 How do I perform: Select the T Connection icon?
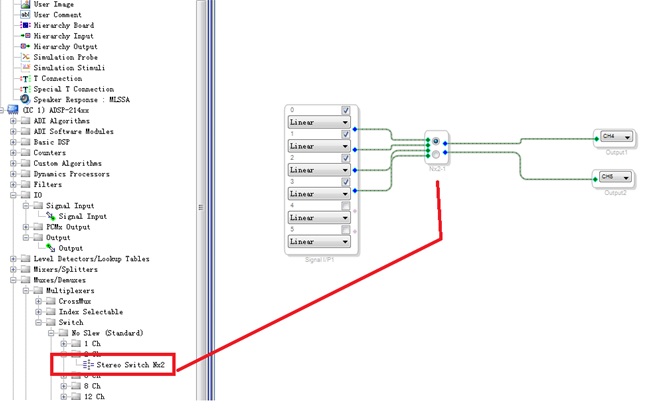(x=26, y=78)
